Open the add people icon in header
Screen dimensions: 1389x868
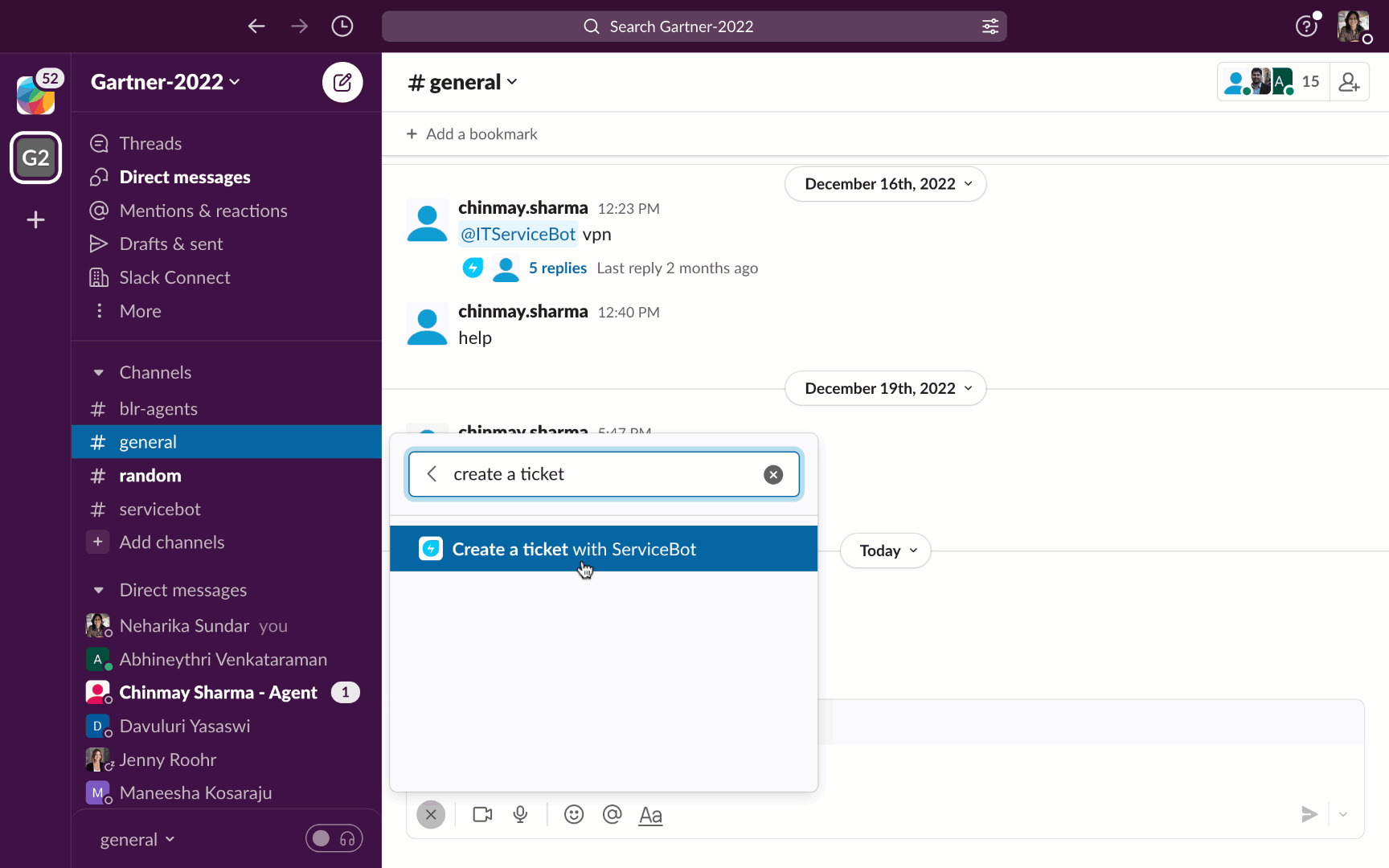tap(1350, 82)
